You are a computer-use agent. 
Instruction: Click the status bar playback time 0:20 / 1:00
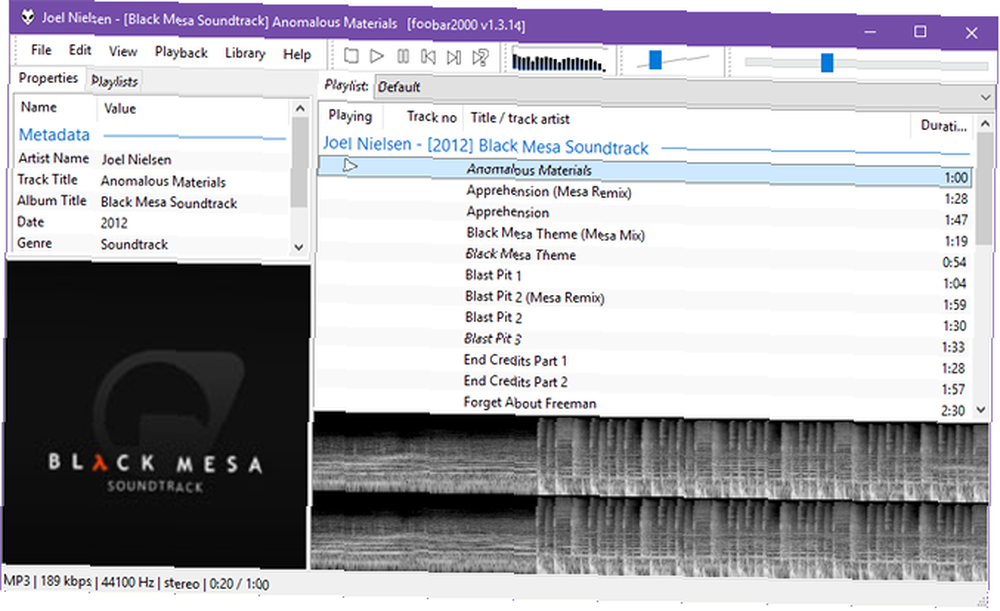coord(239,584)
